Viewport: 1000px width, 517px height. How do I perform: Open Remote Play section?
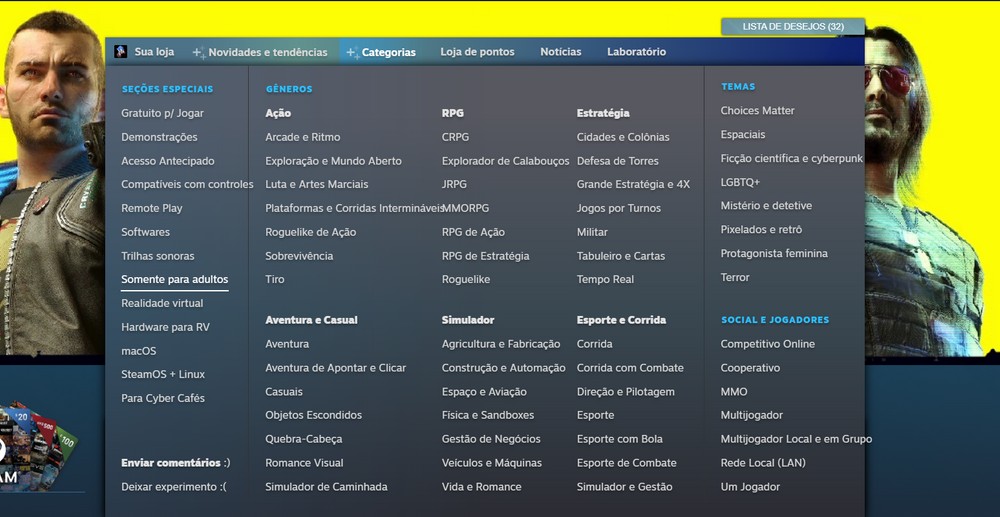[x=152, y=208]
